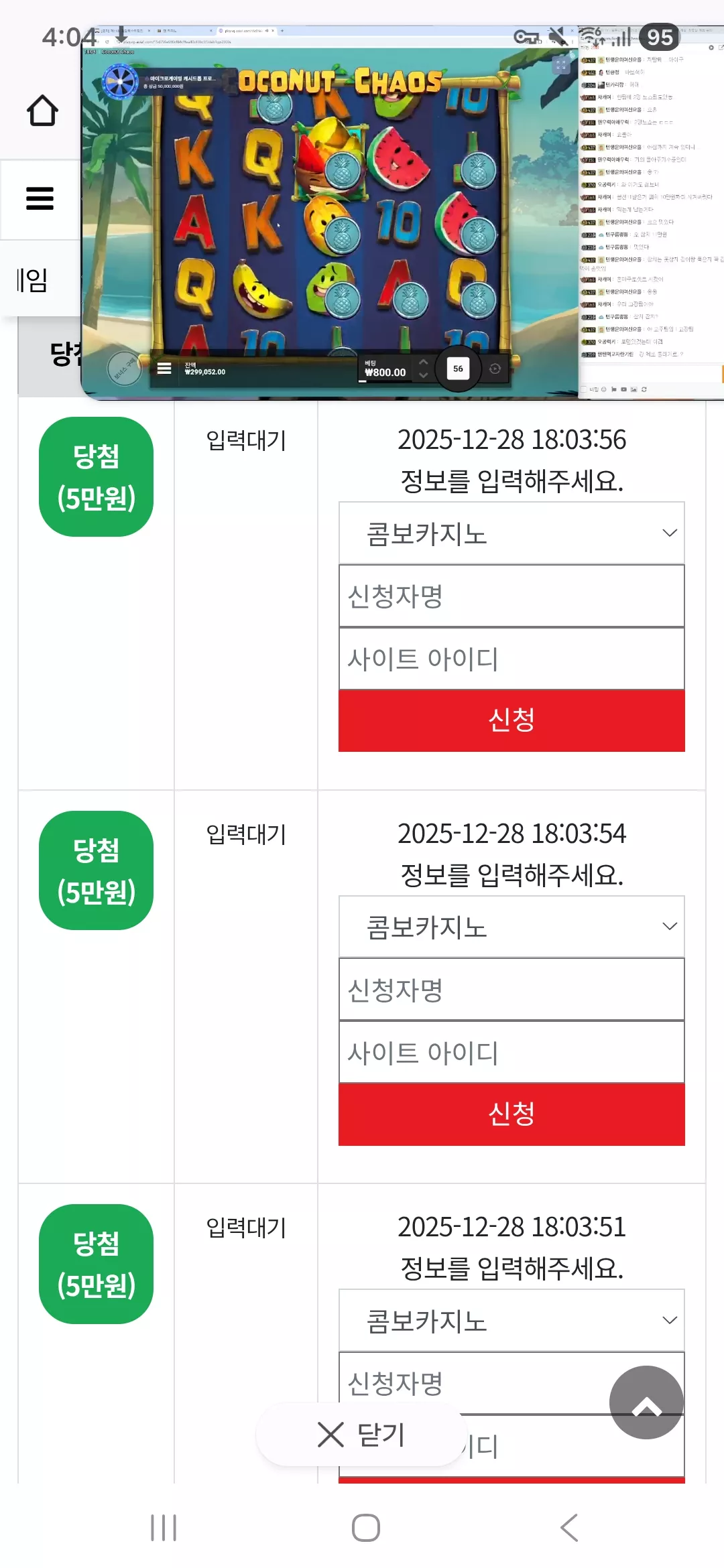Increase bet with the up arrow
The height and width of the screenshot is (1568, 724).
(423, 362)
